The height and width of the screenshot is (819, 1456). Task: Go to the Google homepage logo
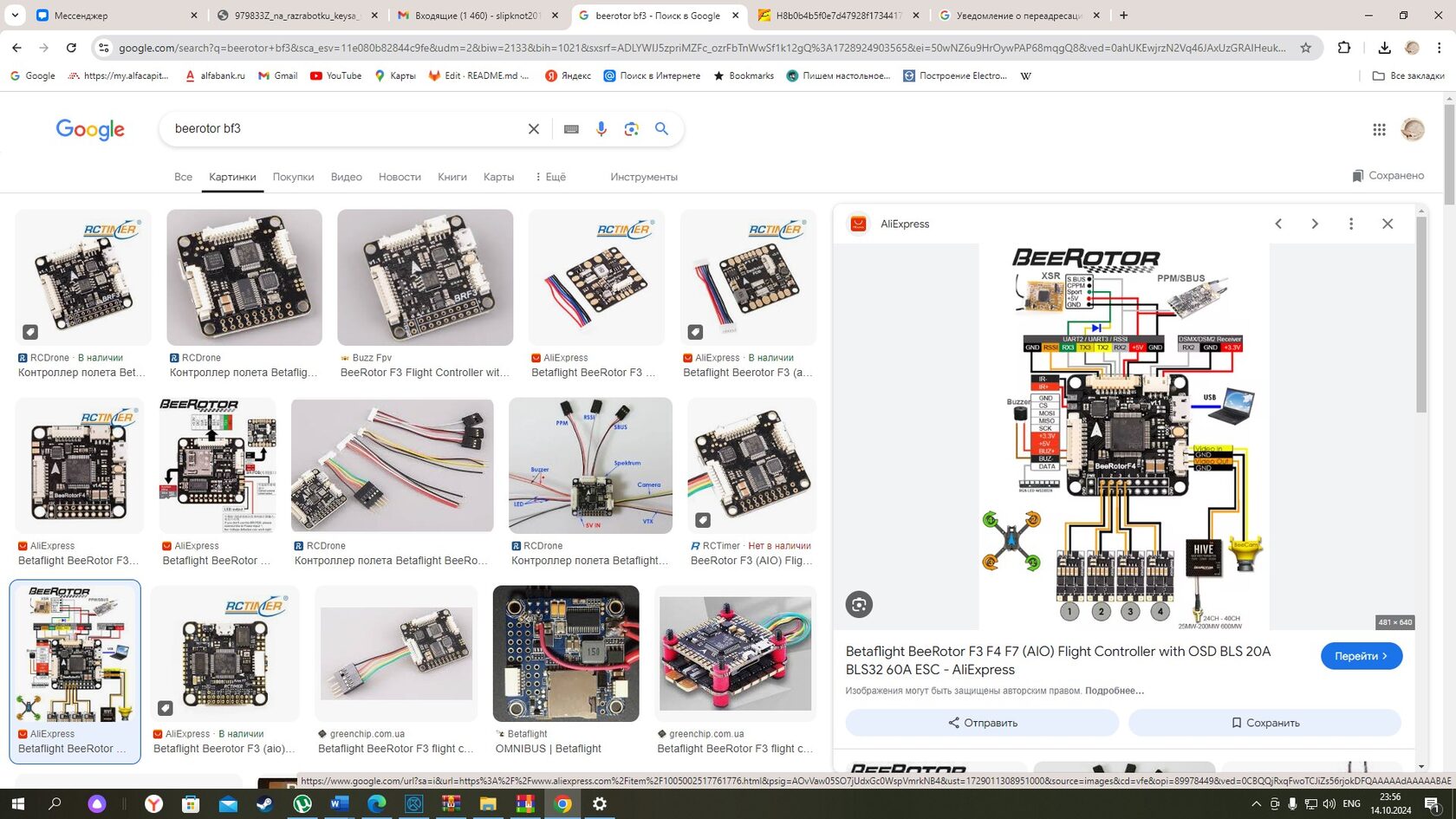(x=90, y=130)
